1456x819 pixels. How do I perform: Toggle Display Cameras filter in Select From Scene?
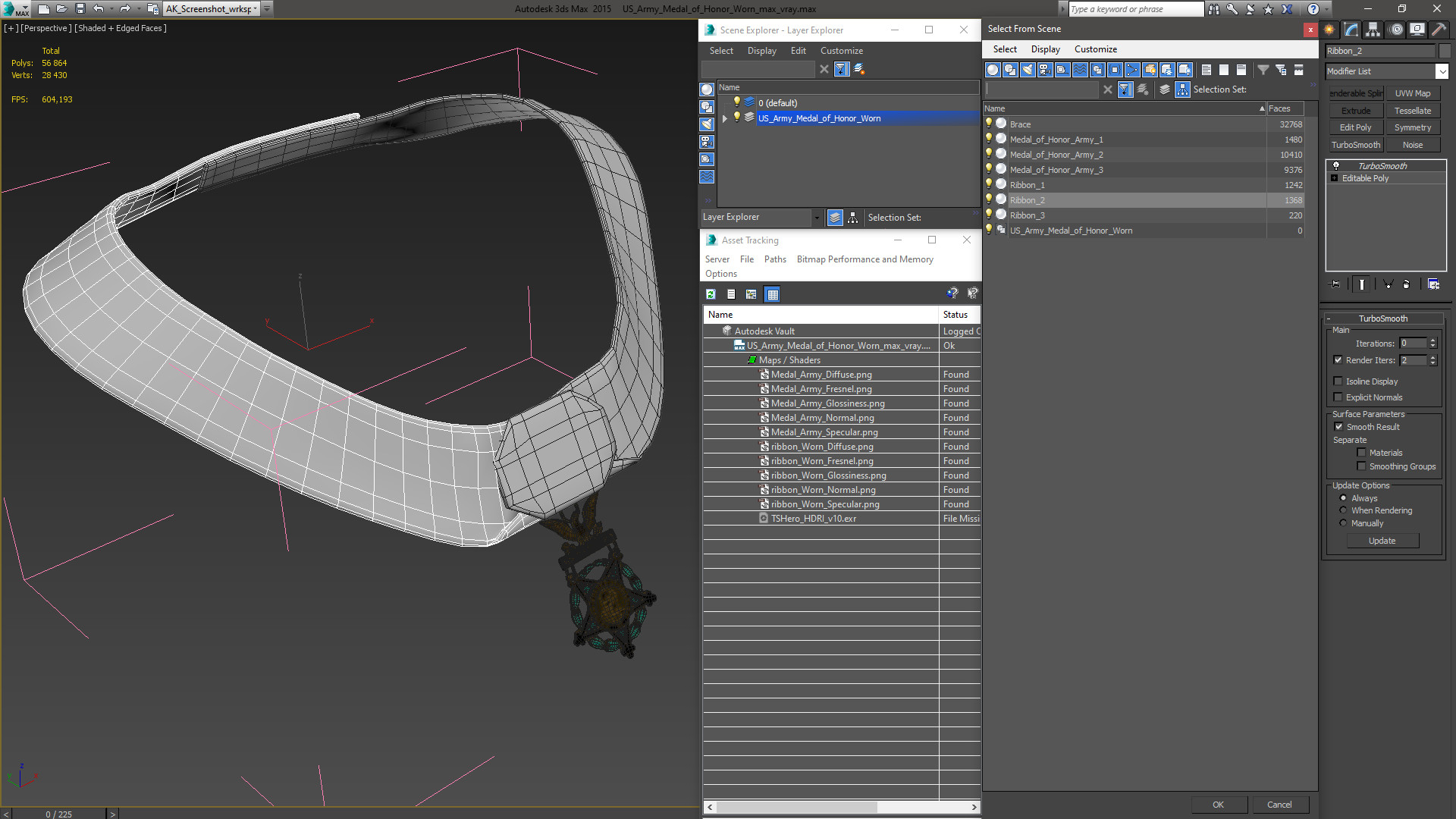1045,70
